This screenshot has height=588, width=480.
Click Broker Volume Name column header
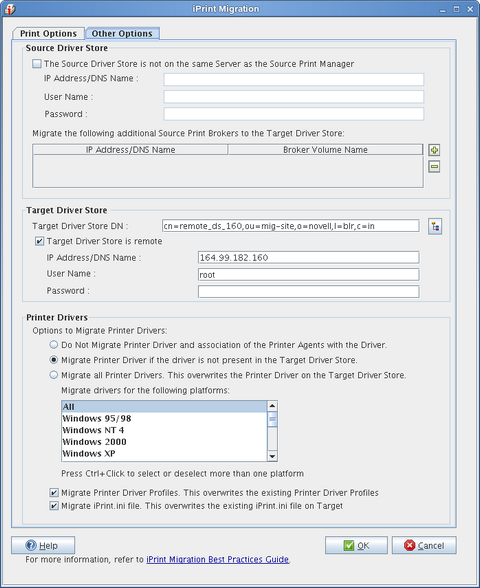tap(325, 150)
